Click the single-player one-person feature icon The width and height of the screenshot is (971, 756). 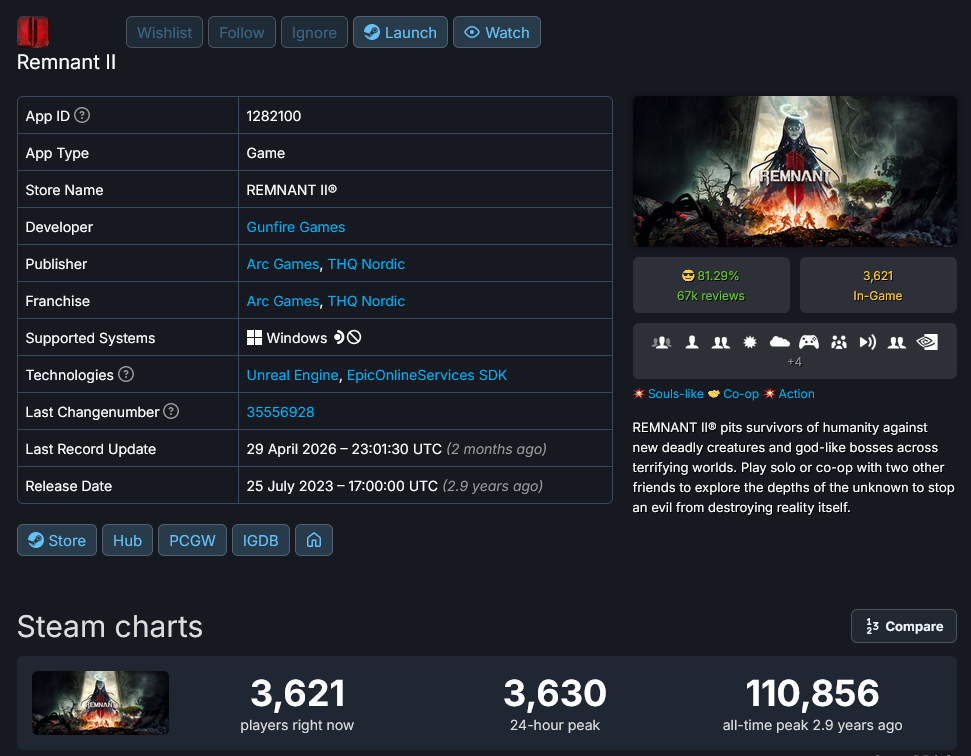692,342
